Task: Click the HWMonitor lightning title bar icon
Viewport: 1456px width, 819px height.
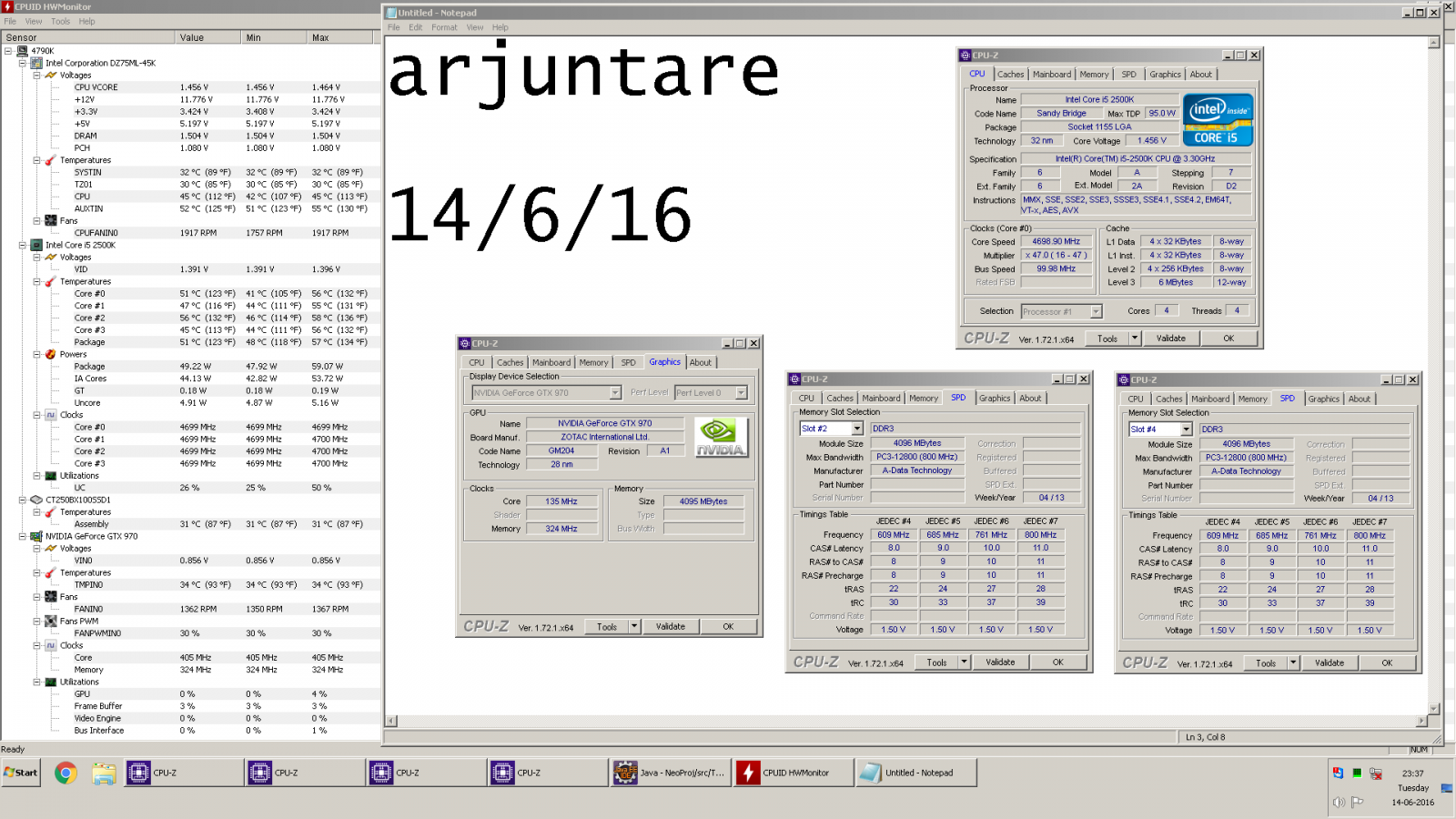Action: [7, 6]
